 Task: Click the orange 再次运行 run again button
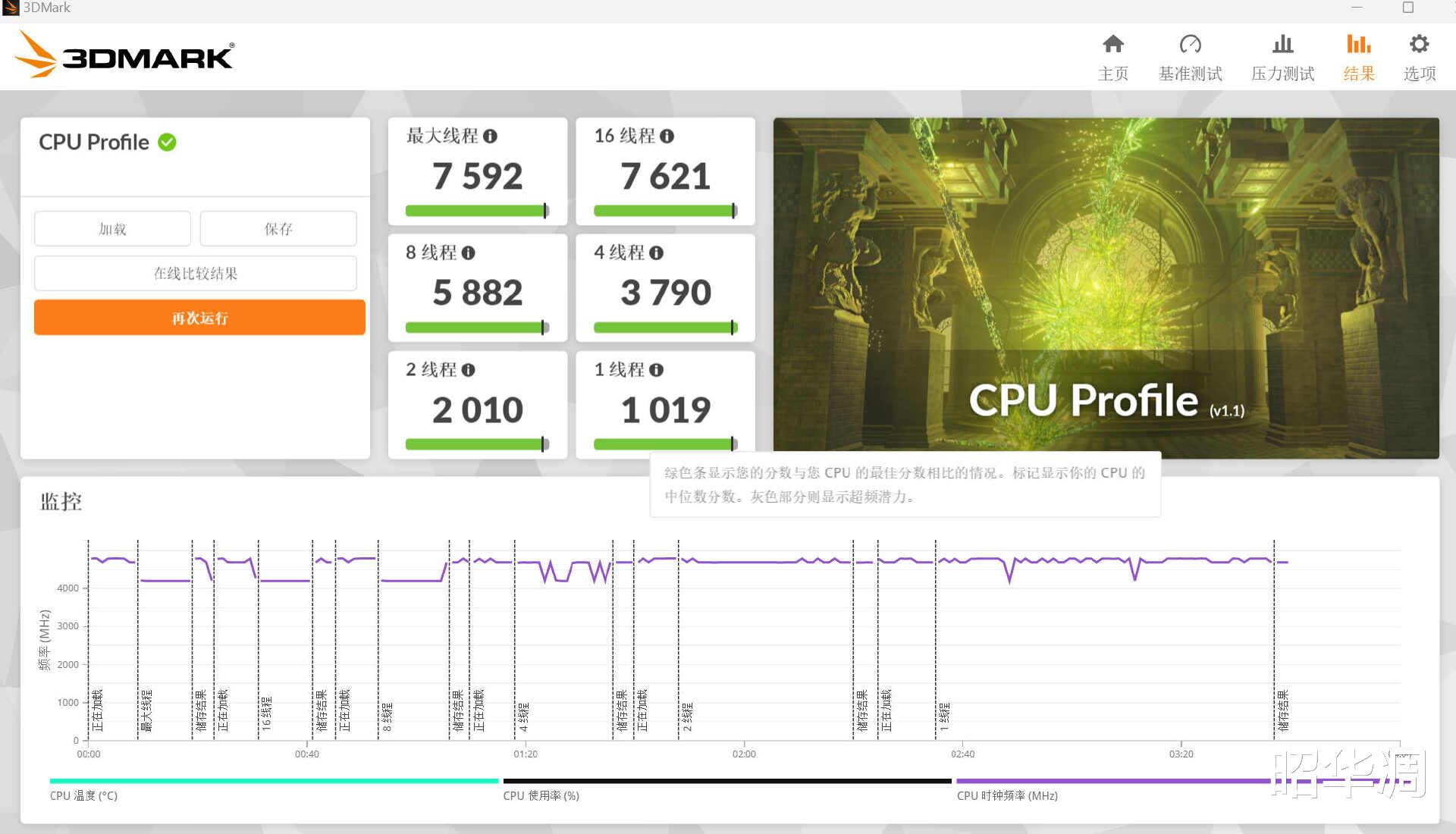(x=199, y=318)
